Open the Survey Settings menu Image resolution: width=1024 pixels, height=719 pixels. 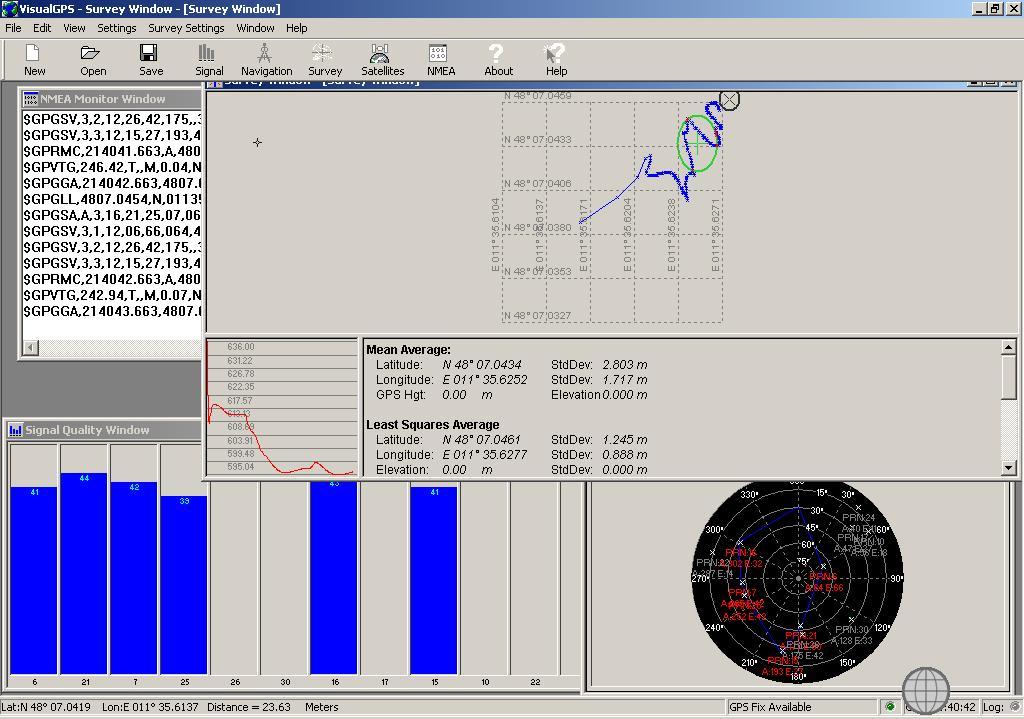pos(186,28)
